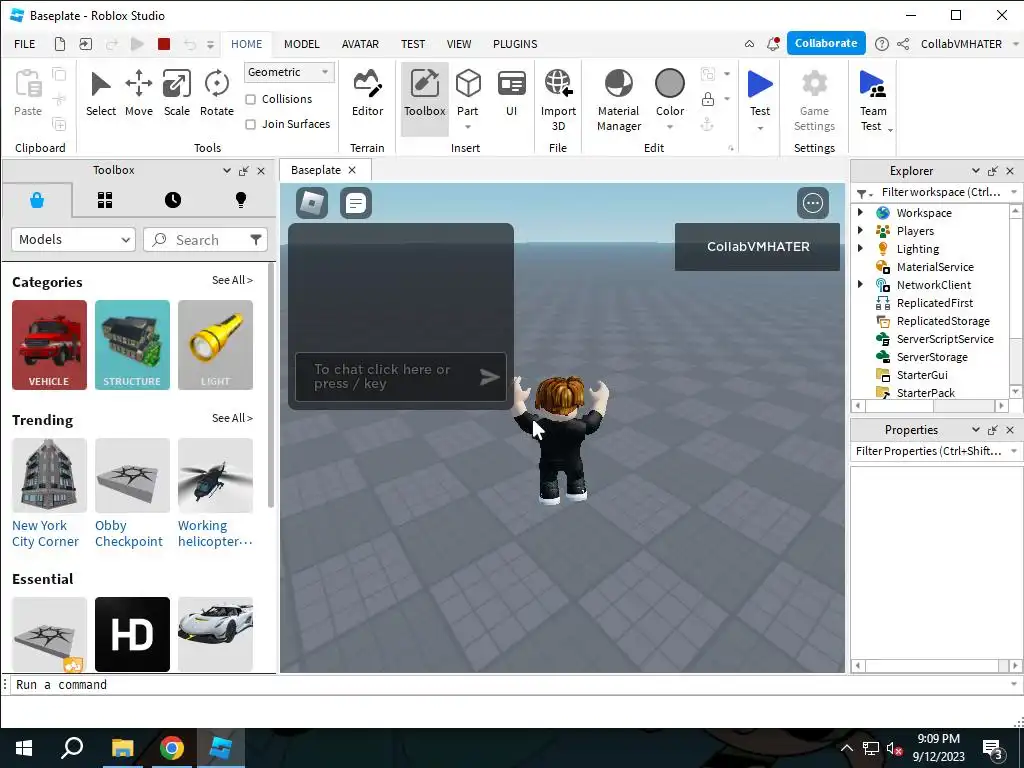Screen dimensions: 1024x768
Task: Click the Toolbox search field
Action: [205, 240]
